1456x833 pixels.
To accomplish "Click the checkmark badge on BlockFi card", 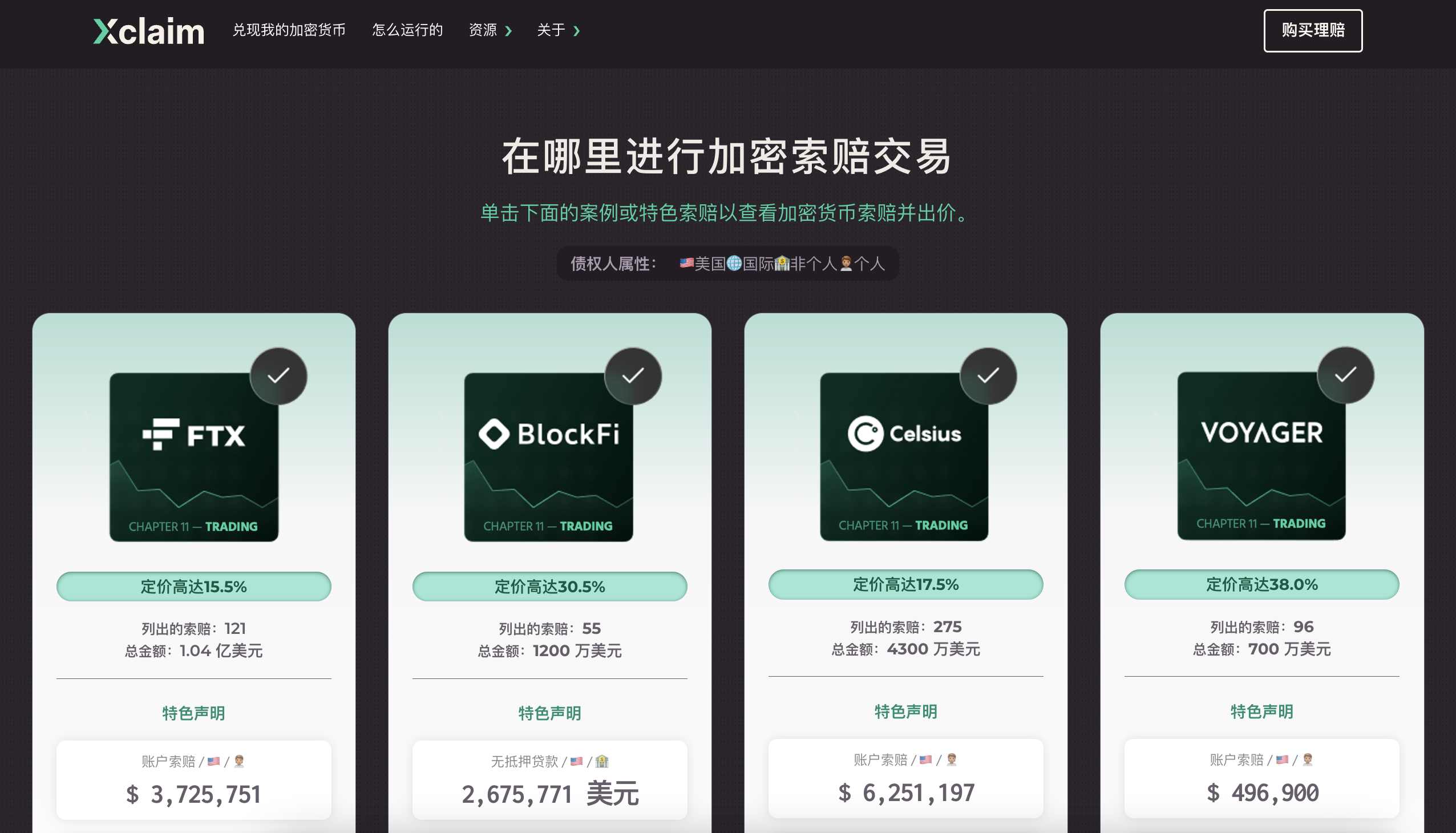I will (x=633, y=376).
